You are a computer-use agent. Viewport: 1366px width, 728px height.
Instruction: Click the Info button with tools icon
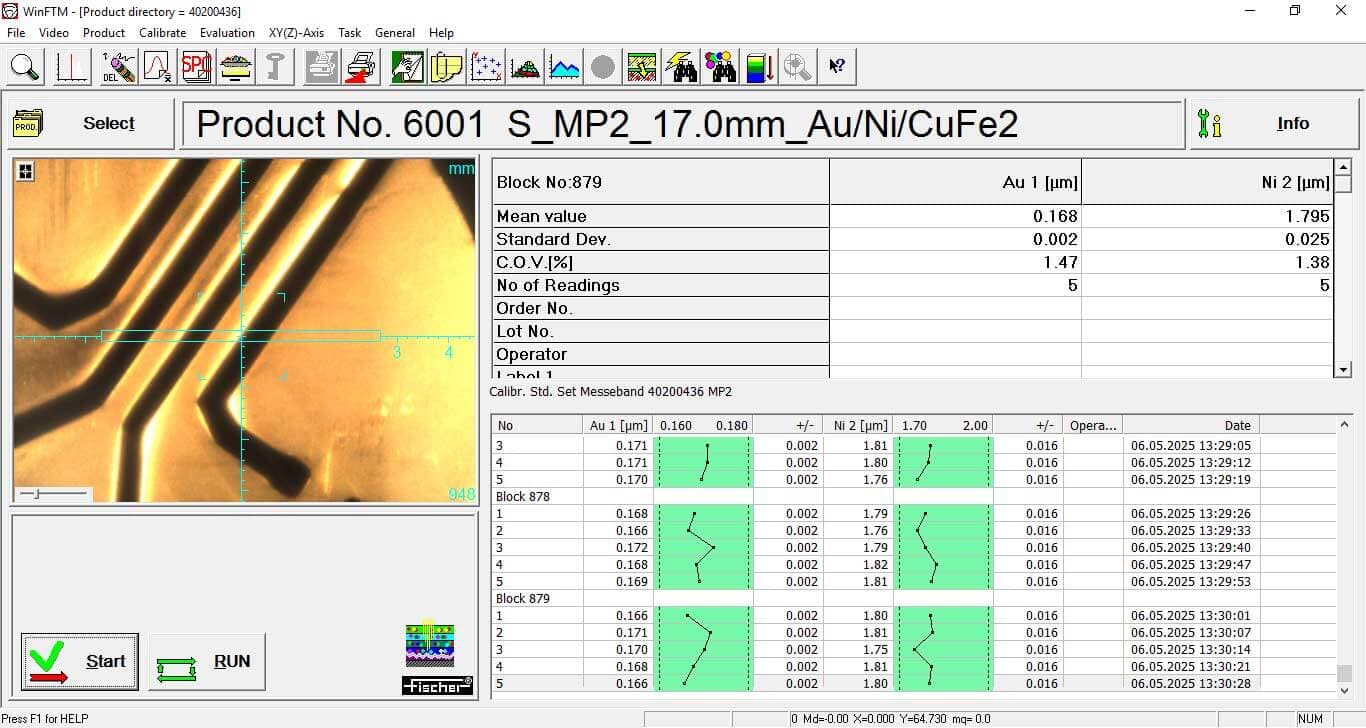tap(1273, 123)
